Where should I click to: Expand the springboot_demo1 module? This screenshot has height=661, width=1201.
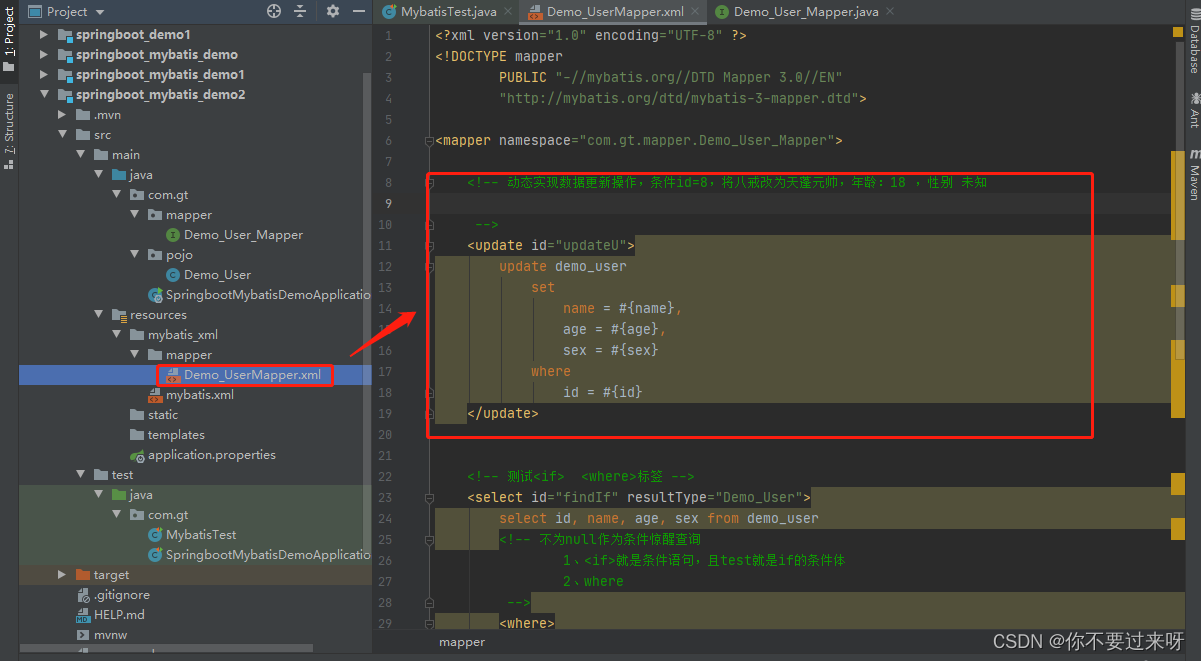coord(44,35)
